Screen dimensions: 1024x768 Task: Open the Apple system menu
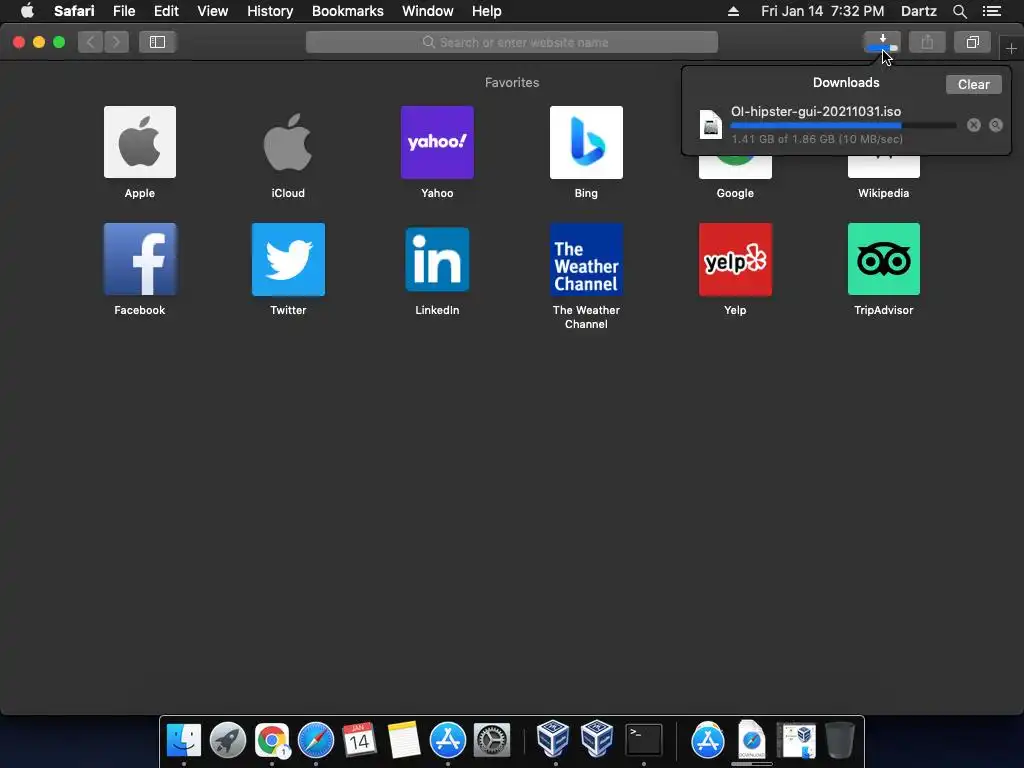click(27, 11)
